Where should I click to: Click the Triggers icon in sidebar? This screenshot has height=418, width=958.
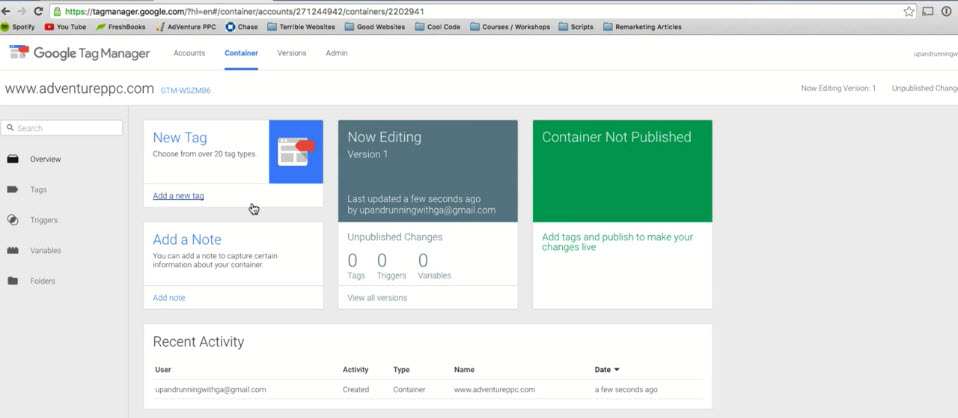click(13, 220)
